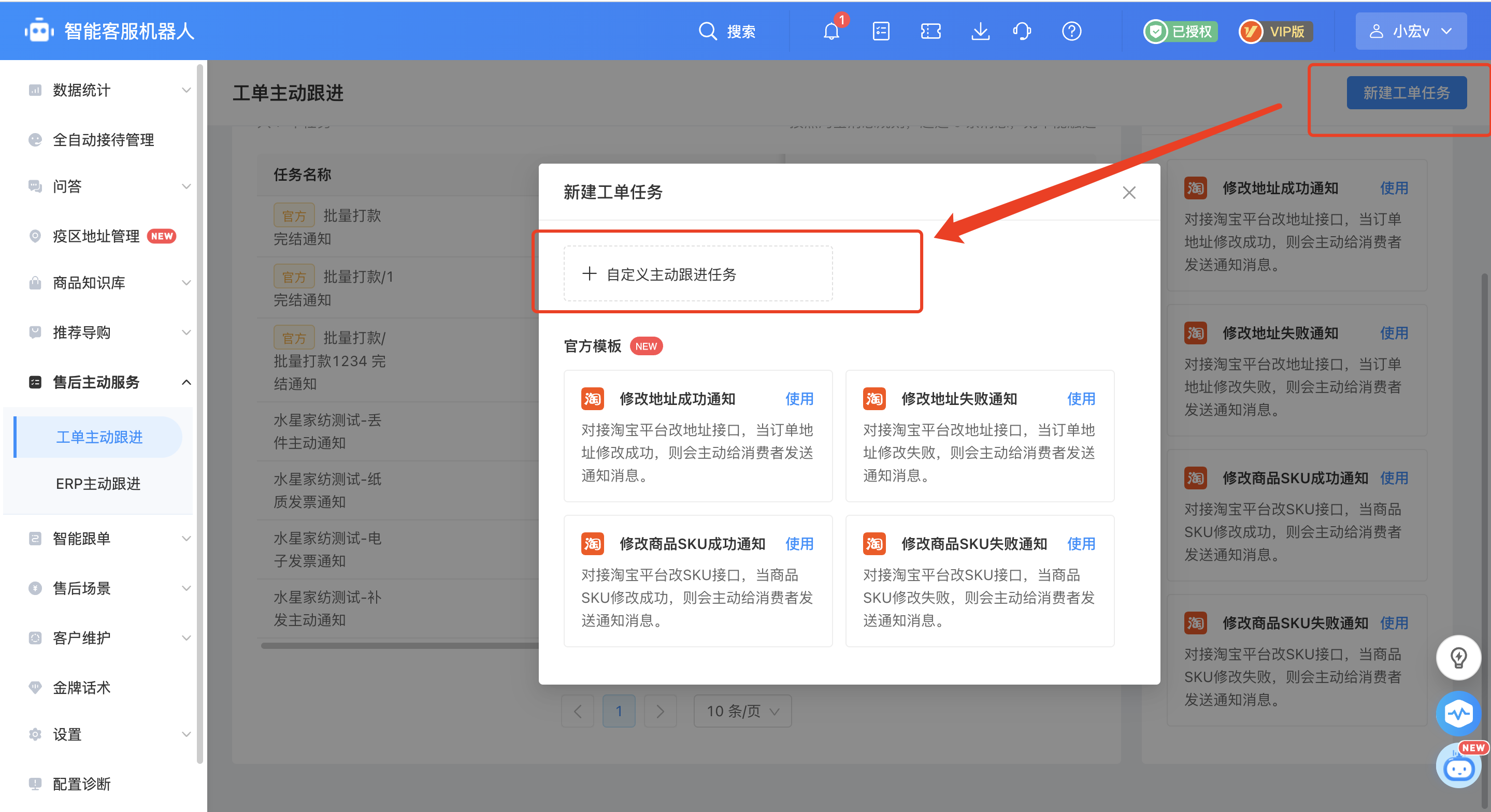Click the Taobao icon on 修改商品SKU失败通知 dialog card
The image size is (1491, 812).
point(874,544)
